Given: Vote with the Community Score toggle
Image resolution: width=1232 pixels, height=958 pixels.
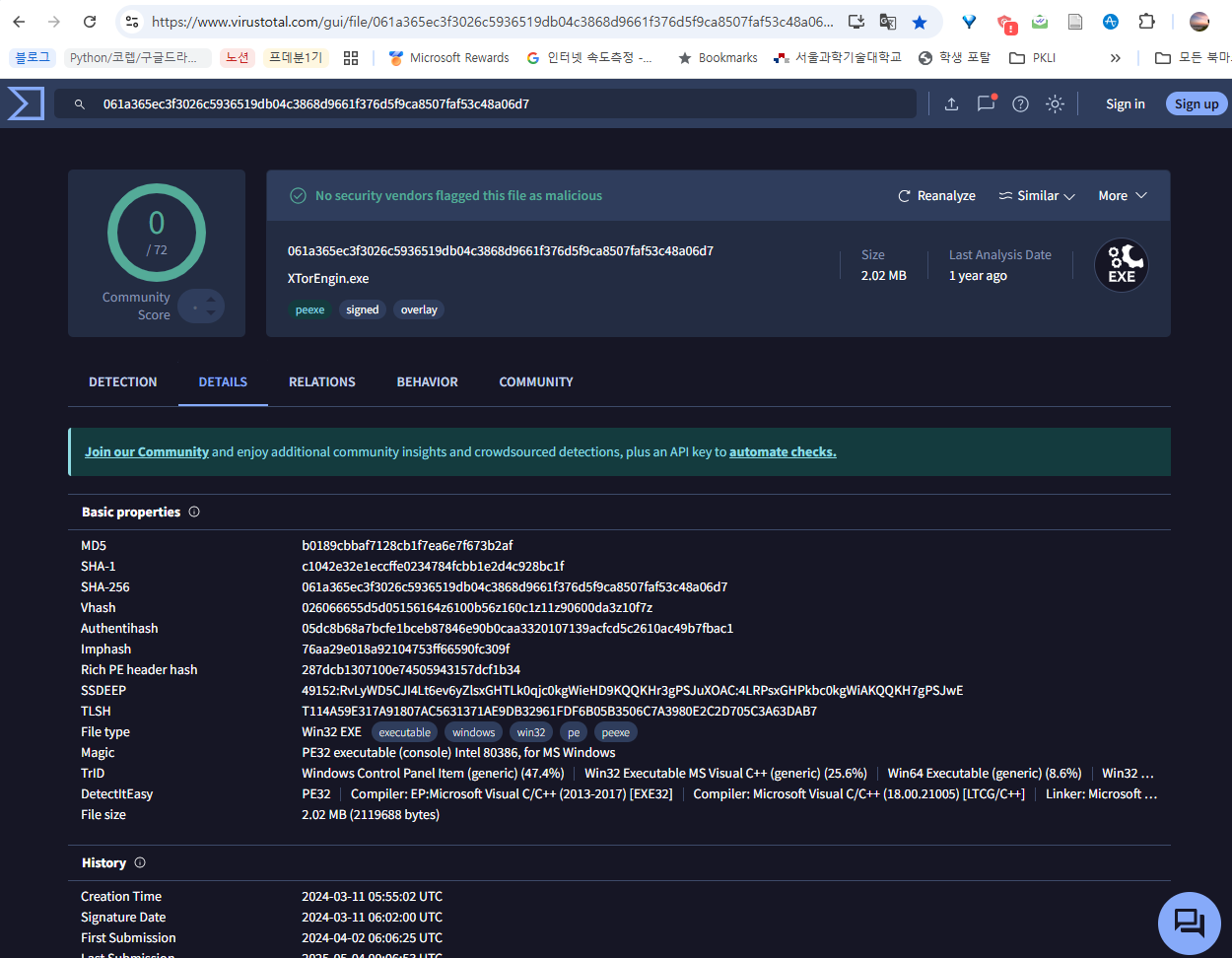Looking at the screenshot, I should [202, 307].
